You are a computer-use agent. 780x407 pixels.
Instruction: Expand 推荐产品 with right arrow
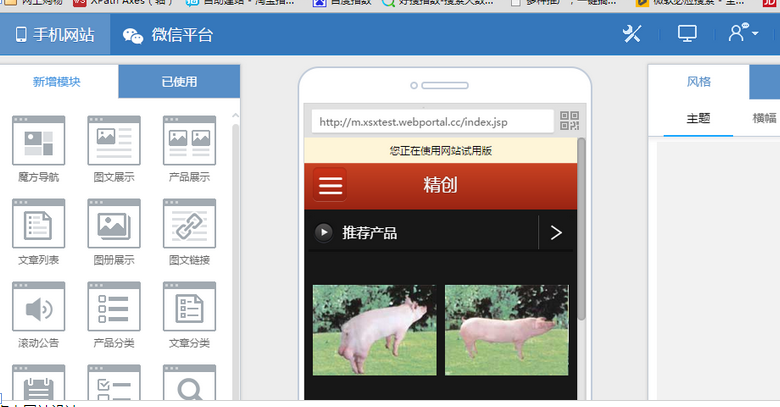[556, 233]
